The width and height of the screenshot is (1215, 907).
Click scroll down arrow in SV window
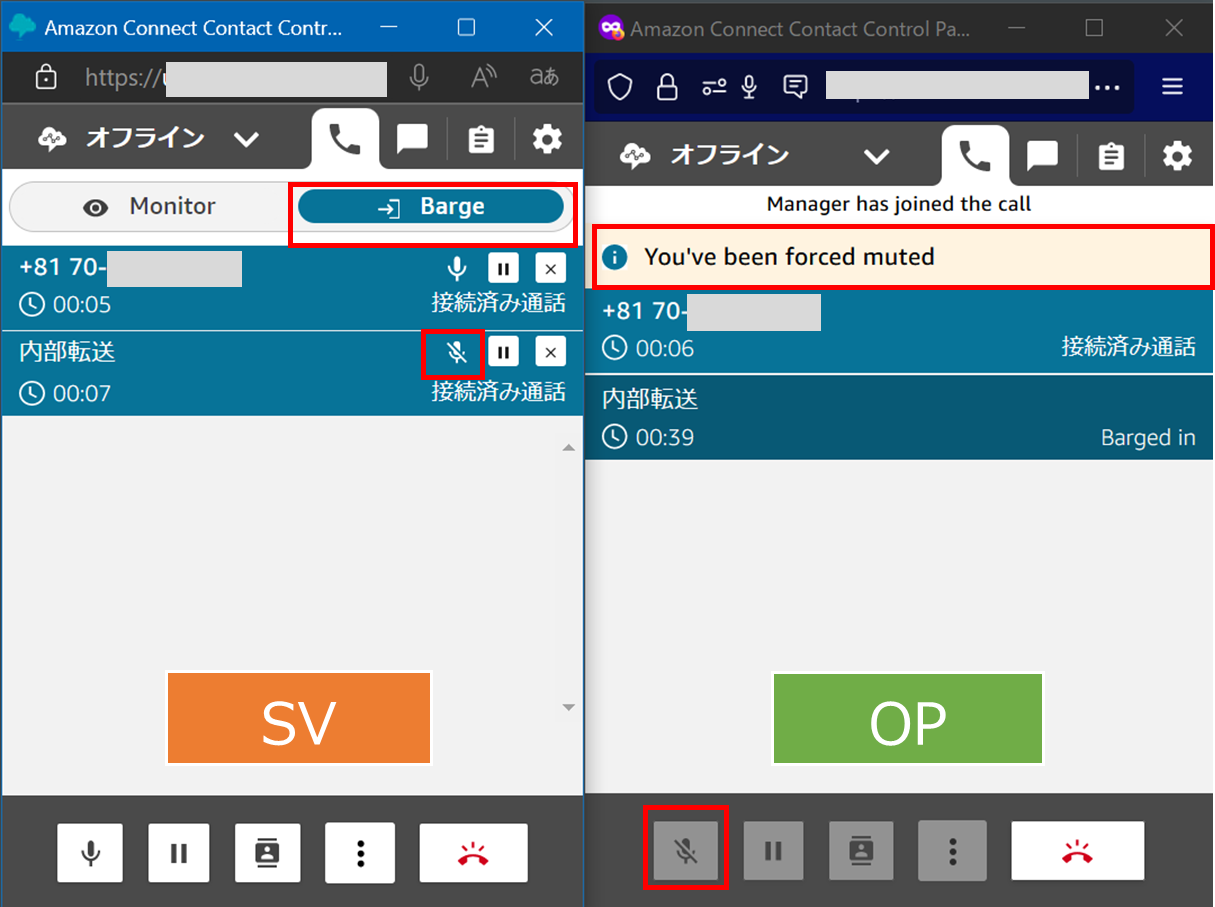tap(569, 707)
